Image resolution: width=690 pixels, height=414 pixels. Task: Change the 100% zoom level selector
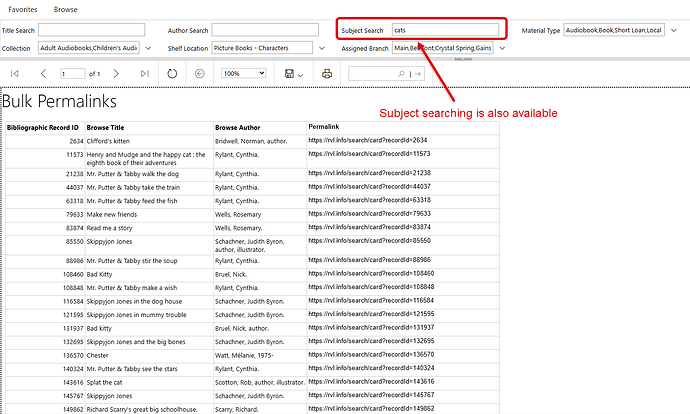pyautogui.click(x=244, y=73)
